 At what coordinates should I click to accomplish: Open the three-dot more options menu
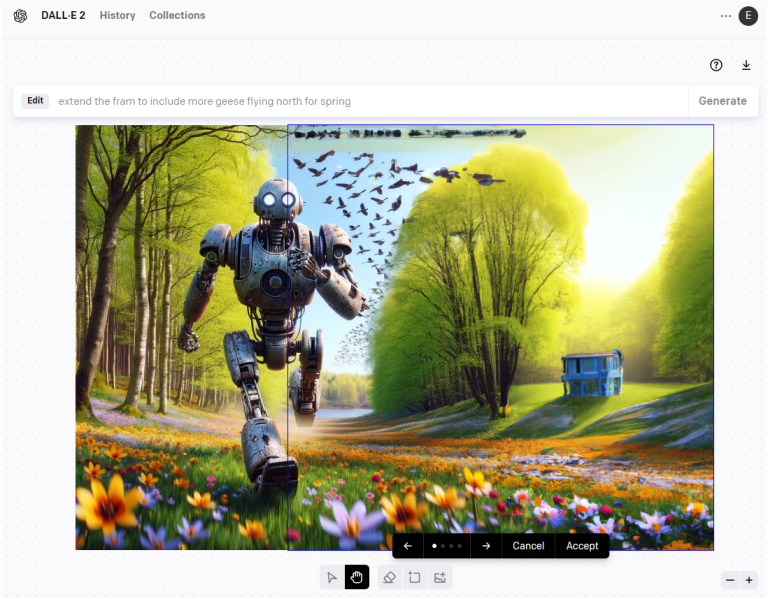(x=726, y=16)
